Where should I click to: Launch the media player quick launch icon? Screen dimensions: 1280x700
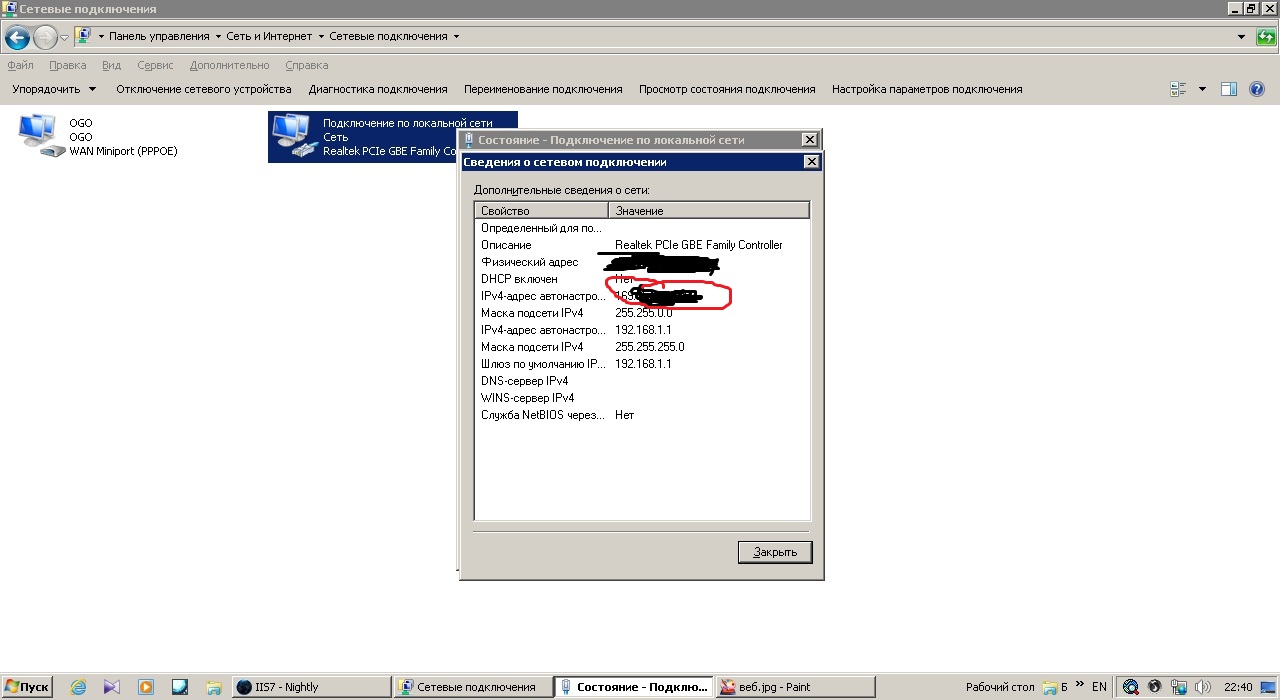(x=146, y=687)
